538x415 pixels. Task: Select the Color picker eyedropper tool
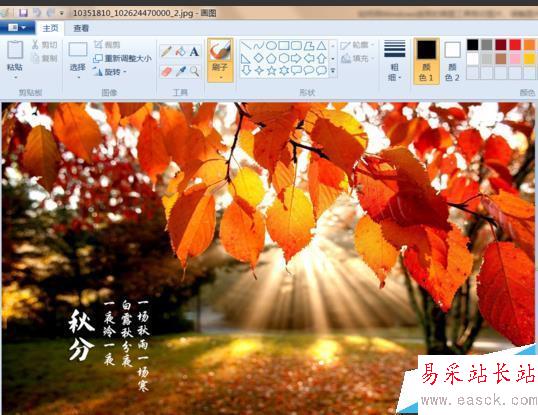tap(180, 71)
